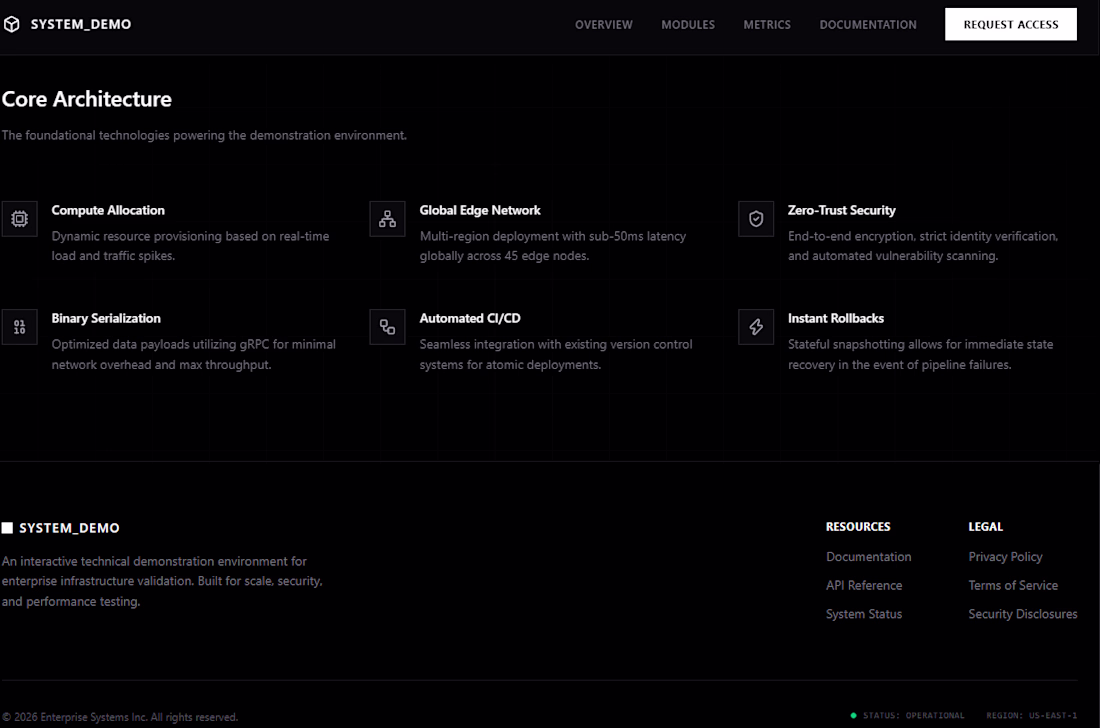1100x728 pixels.
Task: Click the white square footer logo icon
Action: [x=7, y=528]
